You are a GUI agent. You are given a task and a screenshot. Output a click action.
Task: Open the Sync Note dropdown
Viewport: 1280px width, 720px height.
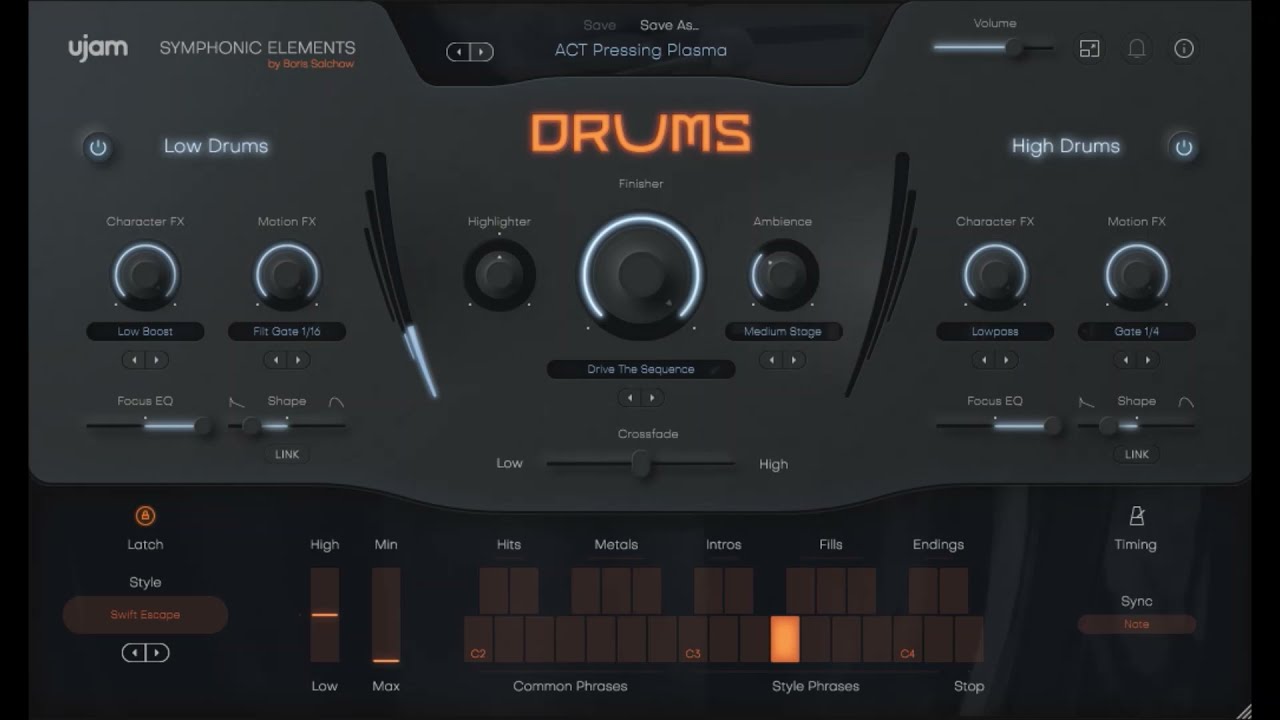1137,624
